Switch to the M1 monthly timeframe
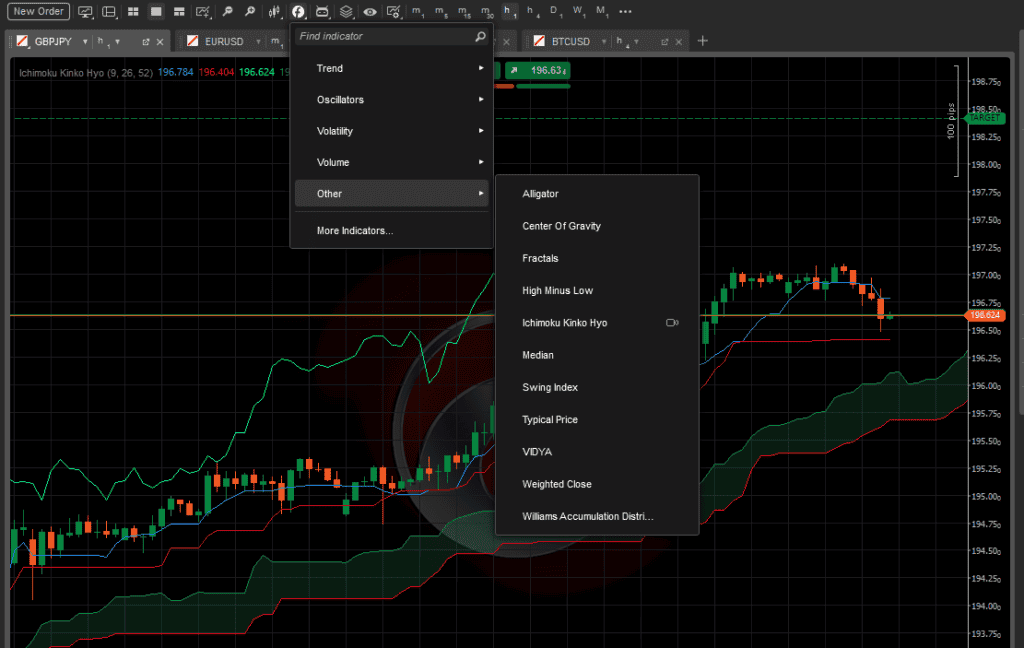This screenshot has width=1024, height=648. click(x=601, y=11)
